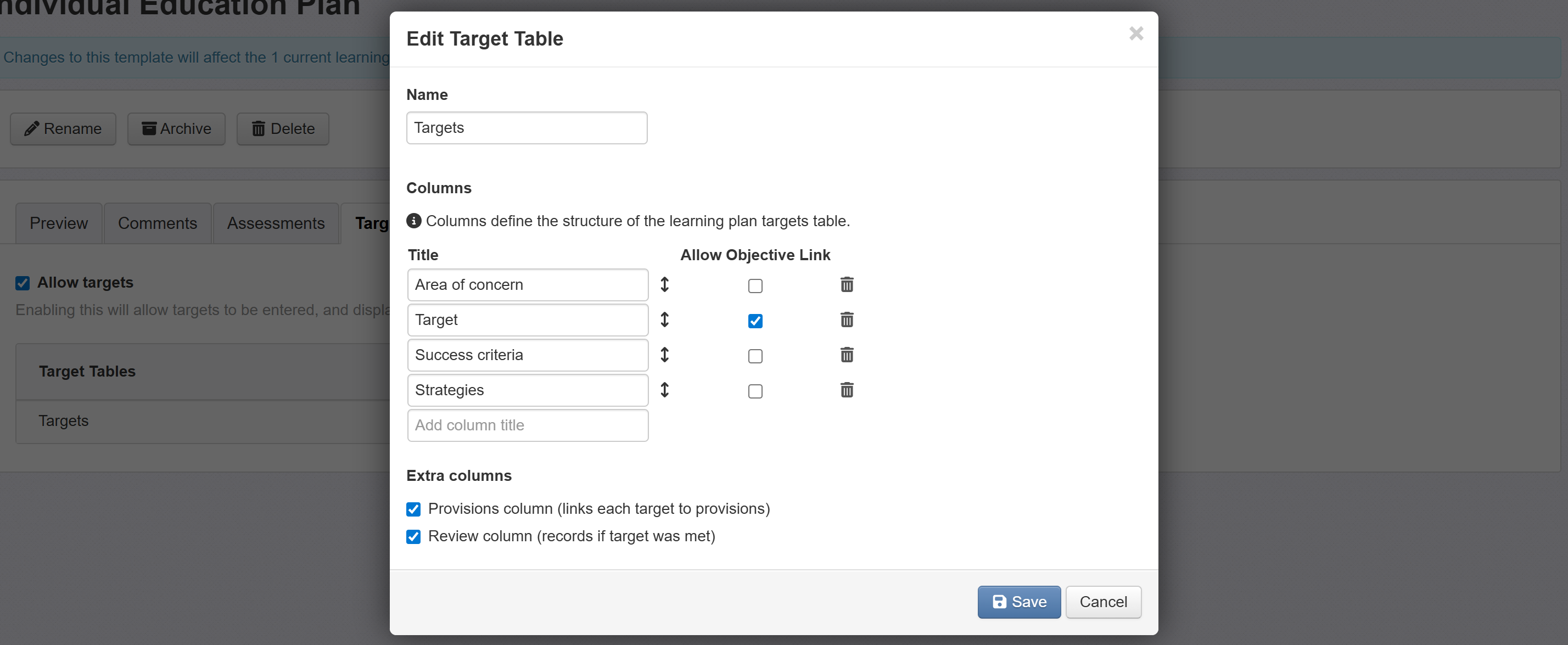Save the target table changes
Image resolution: width=1568 pixels, height=645 pixels.
tap(1018, 602)
